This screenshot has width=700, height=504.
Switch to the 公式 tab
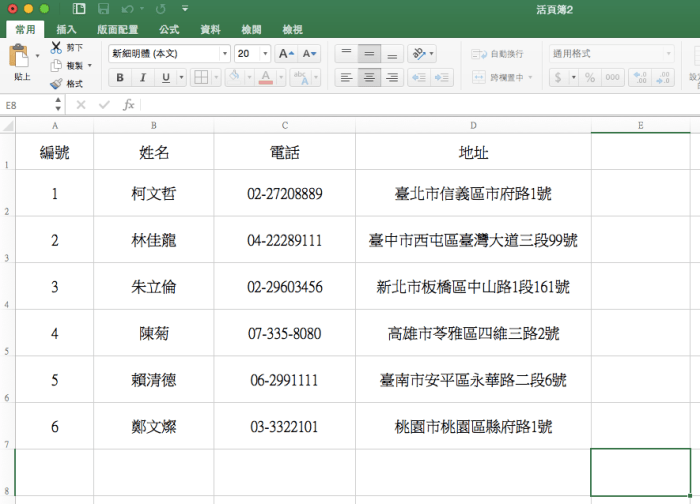pyautogui.click(x=169, y=29)
